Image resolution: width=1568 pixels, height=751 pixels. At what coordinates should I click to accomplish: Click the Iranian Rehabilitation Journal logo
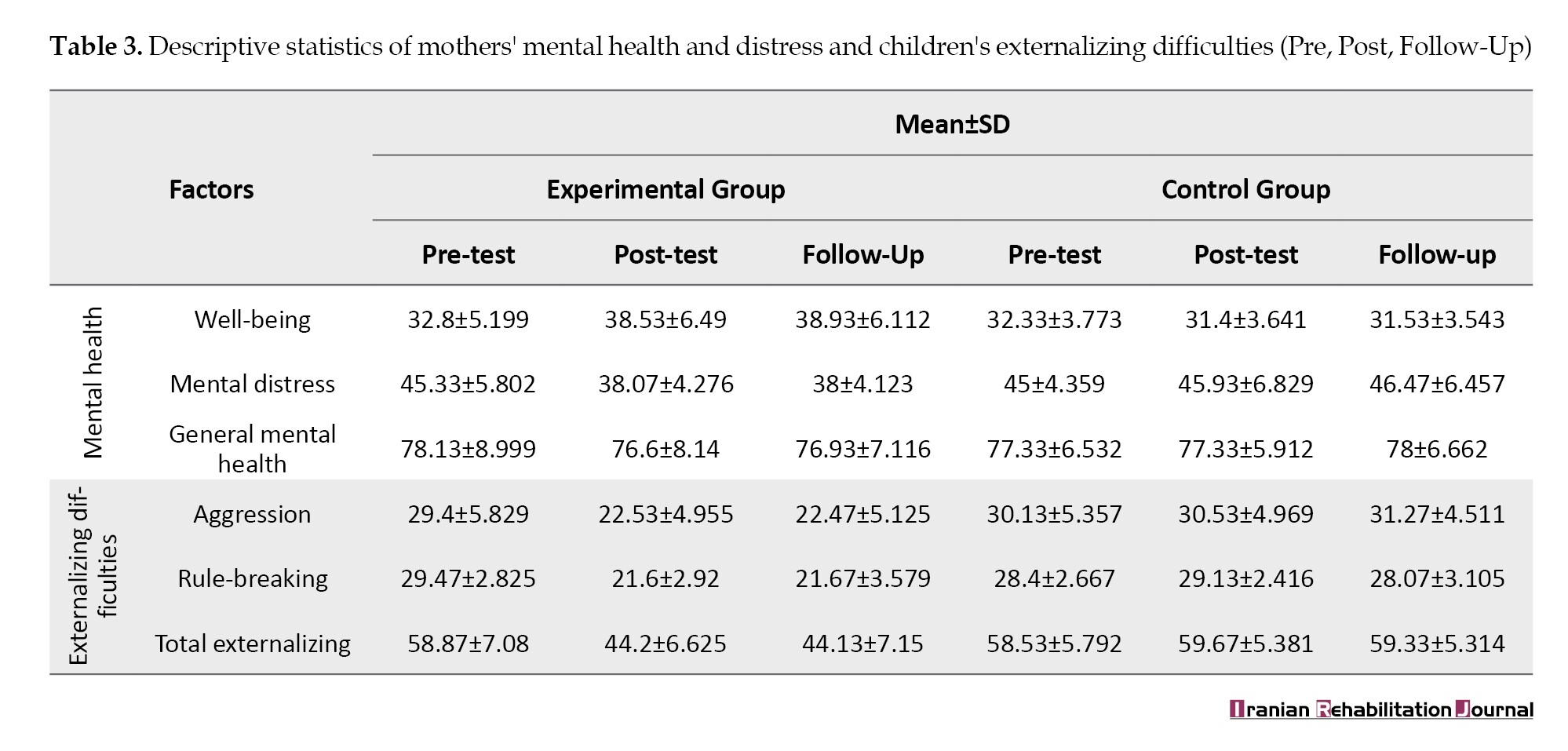(x=1380, y=710)
